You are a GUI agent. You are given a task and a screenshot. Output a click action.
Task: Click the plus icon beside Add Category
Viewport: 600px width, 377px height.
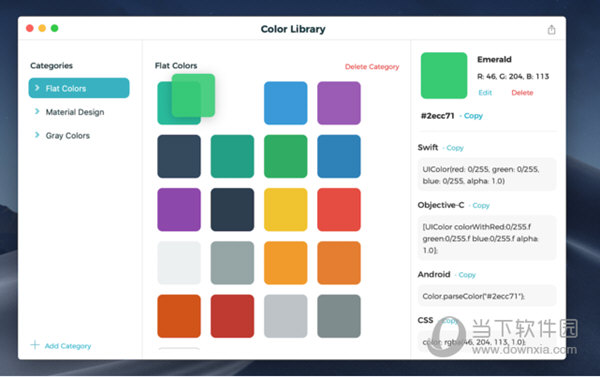pos(35,345)
